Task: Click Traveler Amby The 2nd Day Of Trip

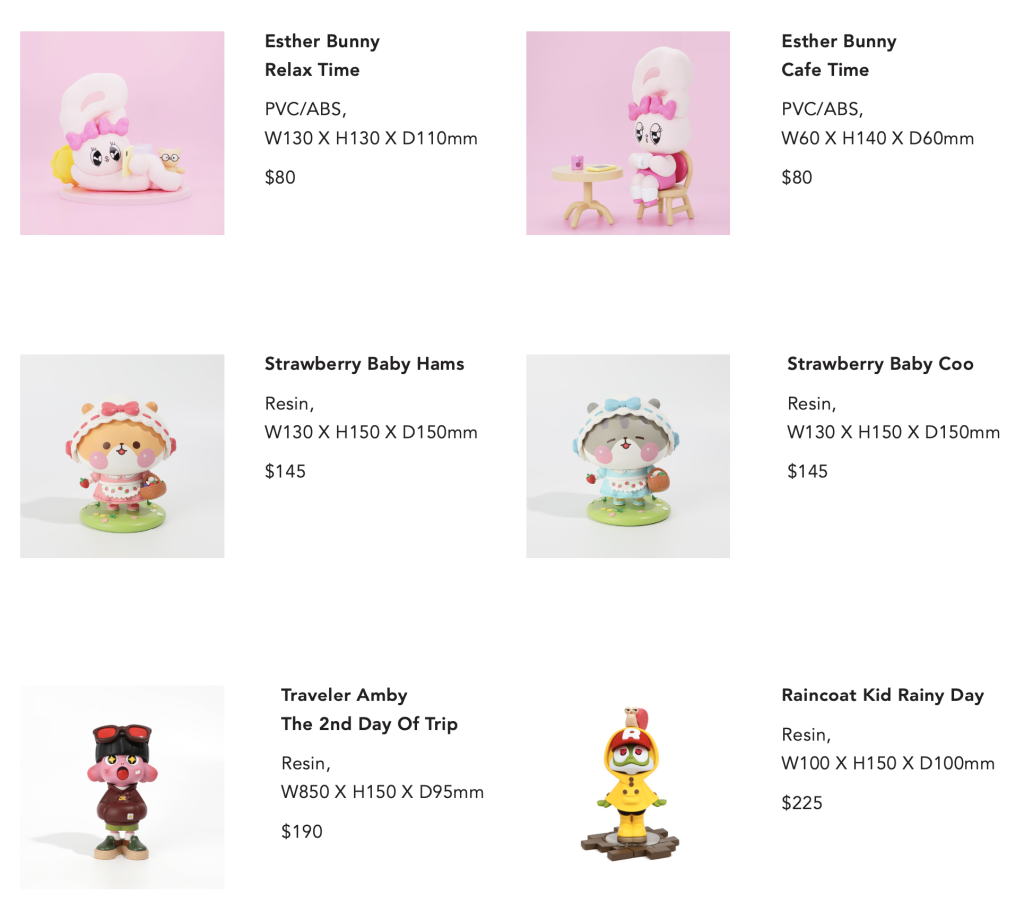Action: pos(369,710)
